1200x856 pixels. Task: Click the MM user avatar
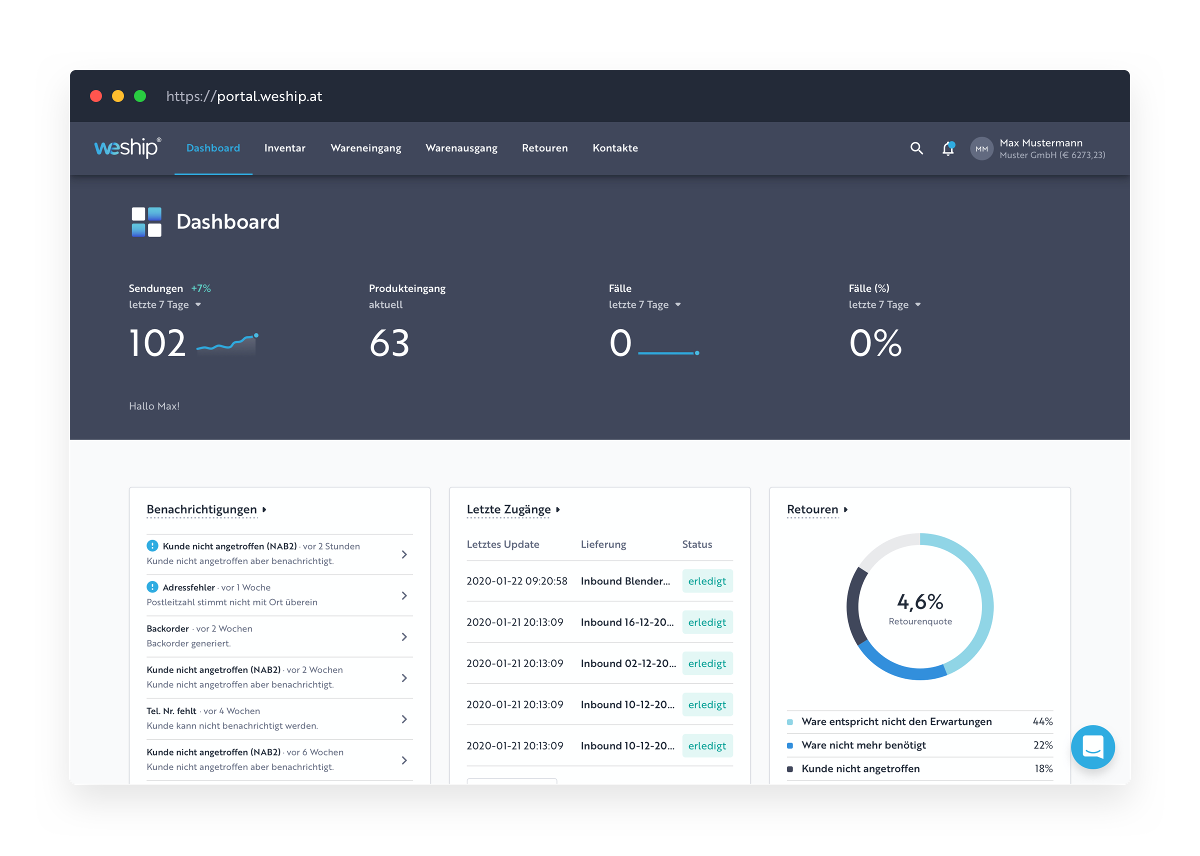(982, 149)
